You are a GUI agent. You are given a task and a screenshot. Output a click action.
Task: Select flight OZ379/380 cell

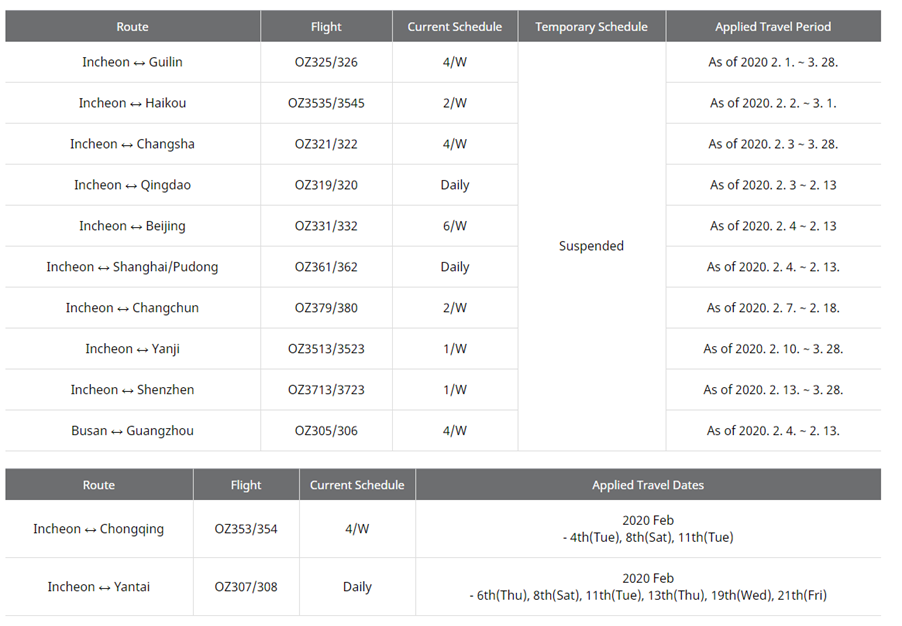[326, 308]
